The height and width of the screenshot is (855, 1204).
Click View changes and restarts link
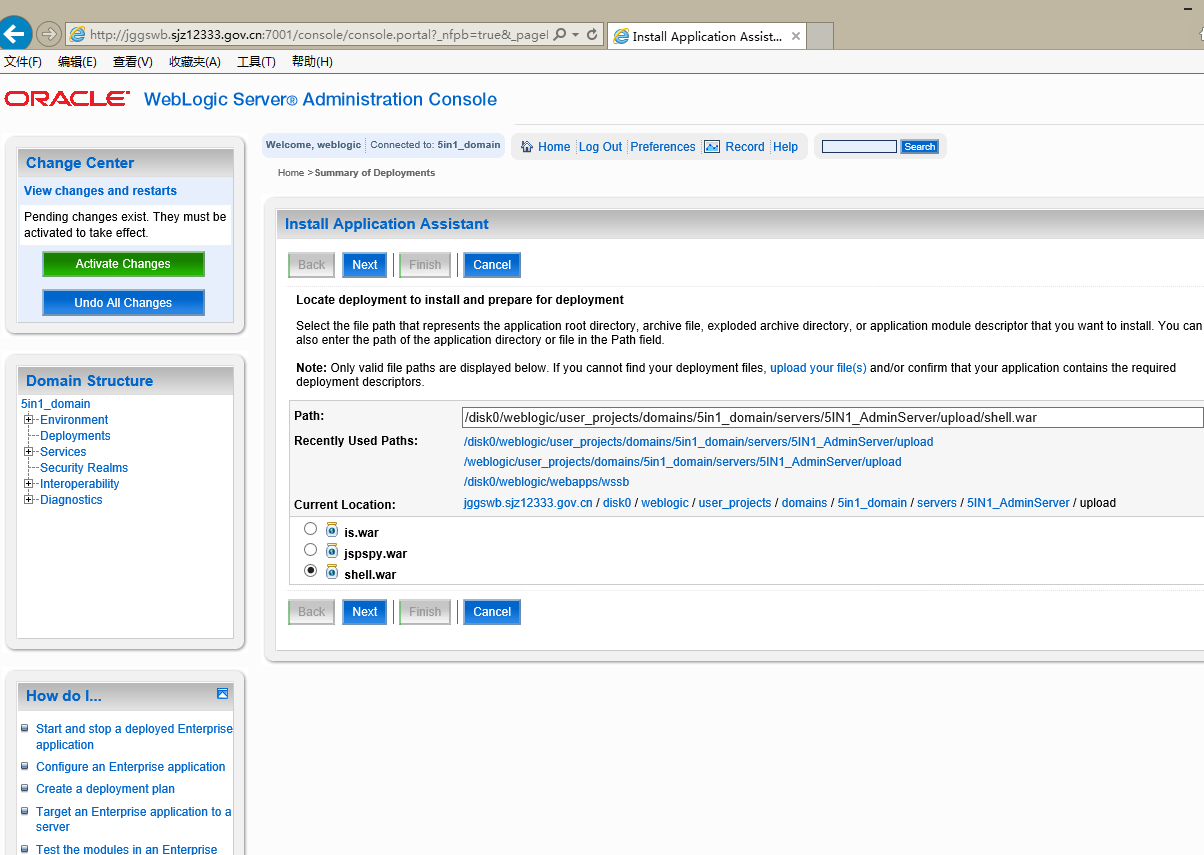coord(100,191)
